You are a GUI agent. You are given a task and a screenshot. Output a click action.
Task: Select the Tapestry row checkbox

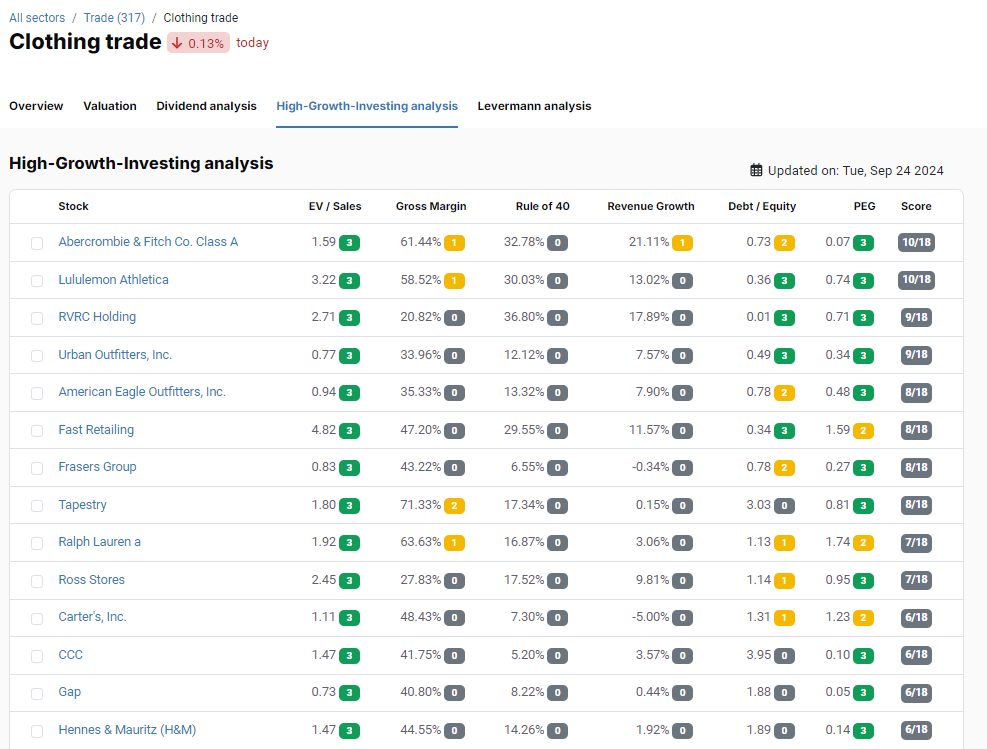37,505
